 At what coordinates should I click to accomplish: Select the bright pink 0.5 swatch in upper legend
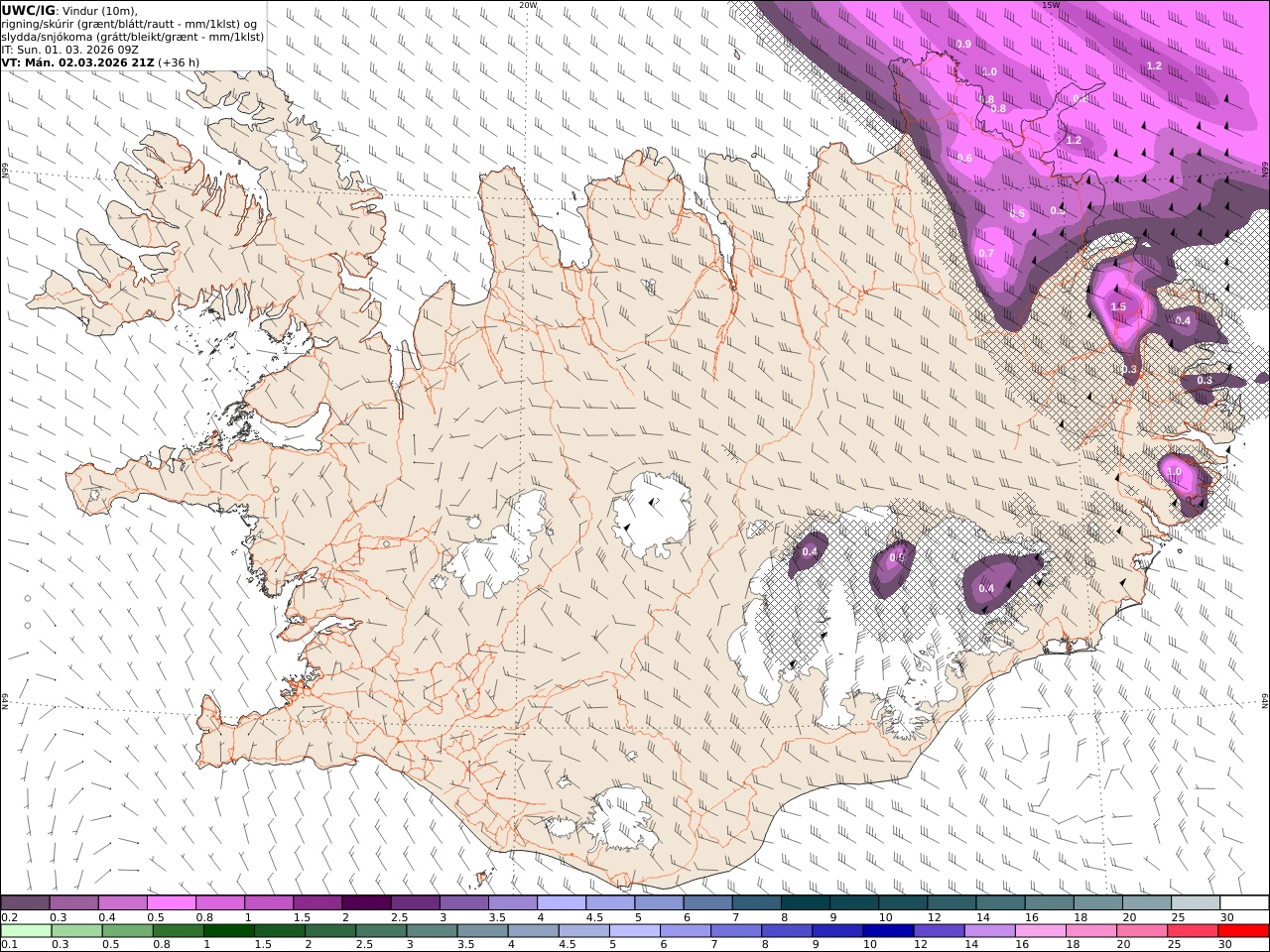click(171, 903)
